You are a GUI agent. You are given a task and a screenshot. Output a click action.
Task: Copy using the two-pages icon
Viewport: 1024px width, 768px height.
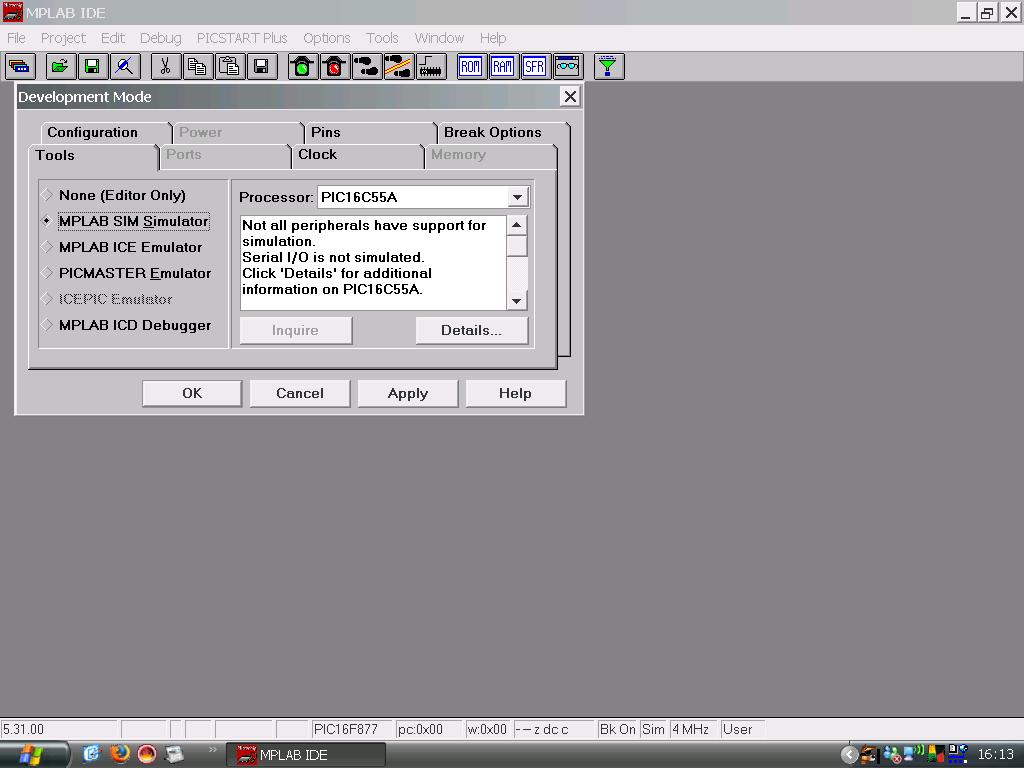click(x=197, y=67)
